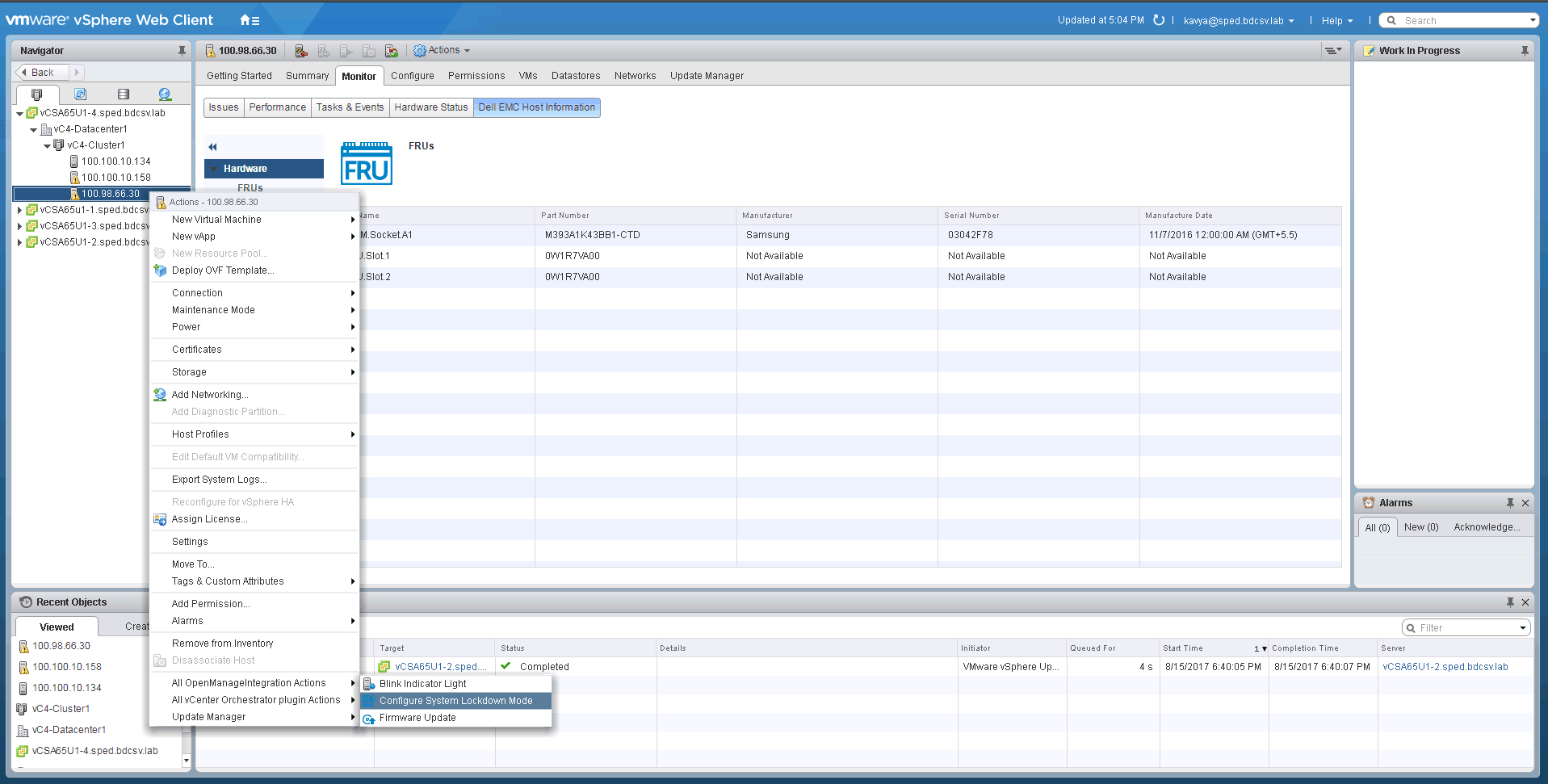1548x784 pixels.
Task: Switch to Networking navigator view
Action: [x=165, y=94]
